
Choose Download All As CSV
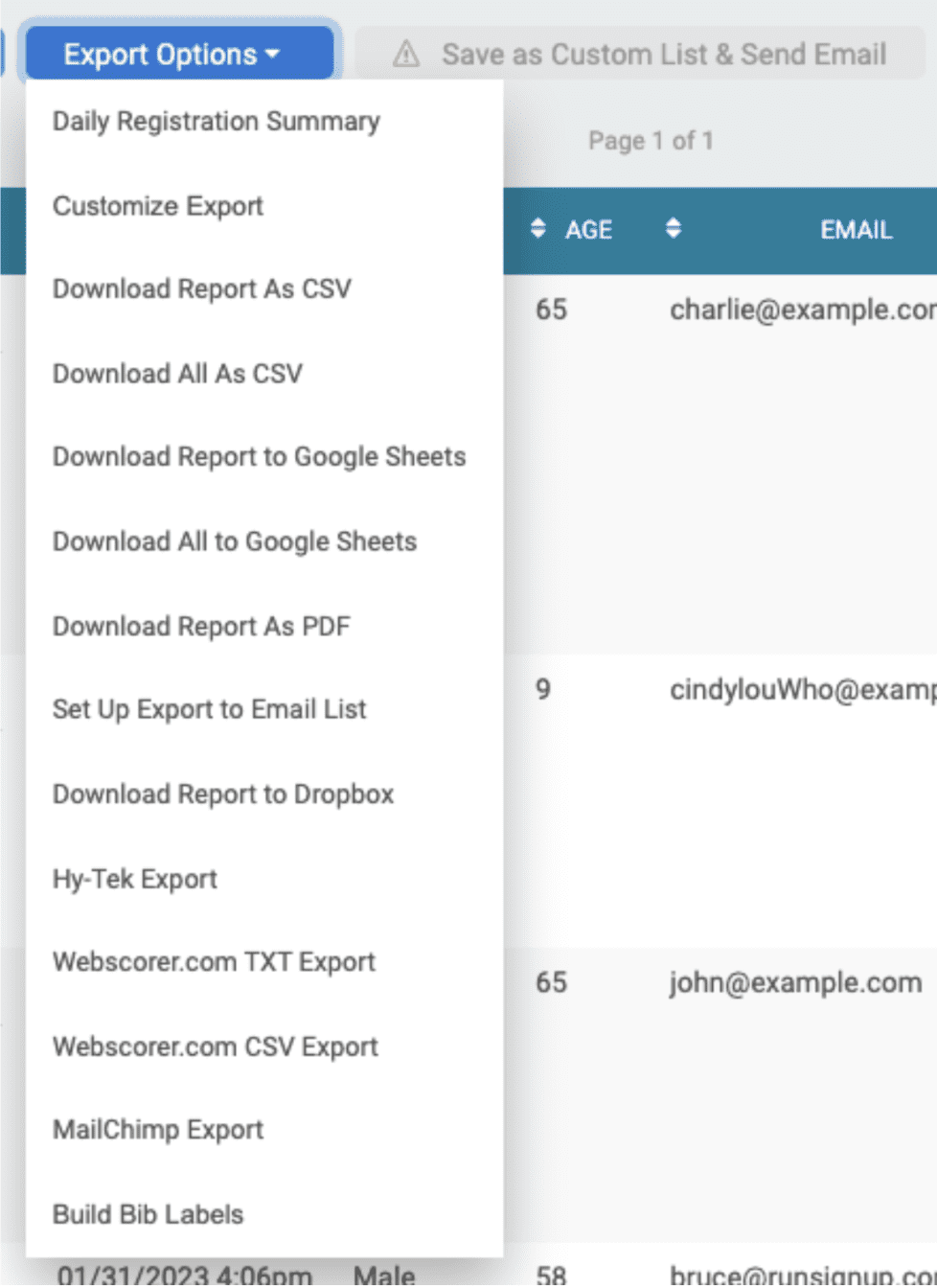click(x=177, y=373)
